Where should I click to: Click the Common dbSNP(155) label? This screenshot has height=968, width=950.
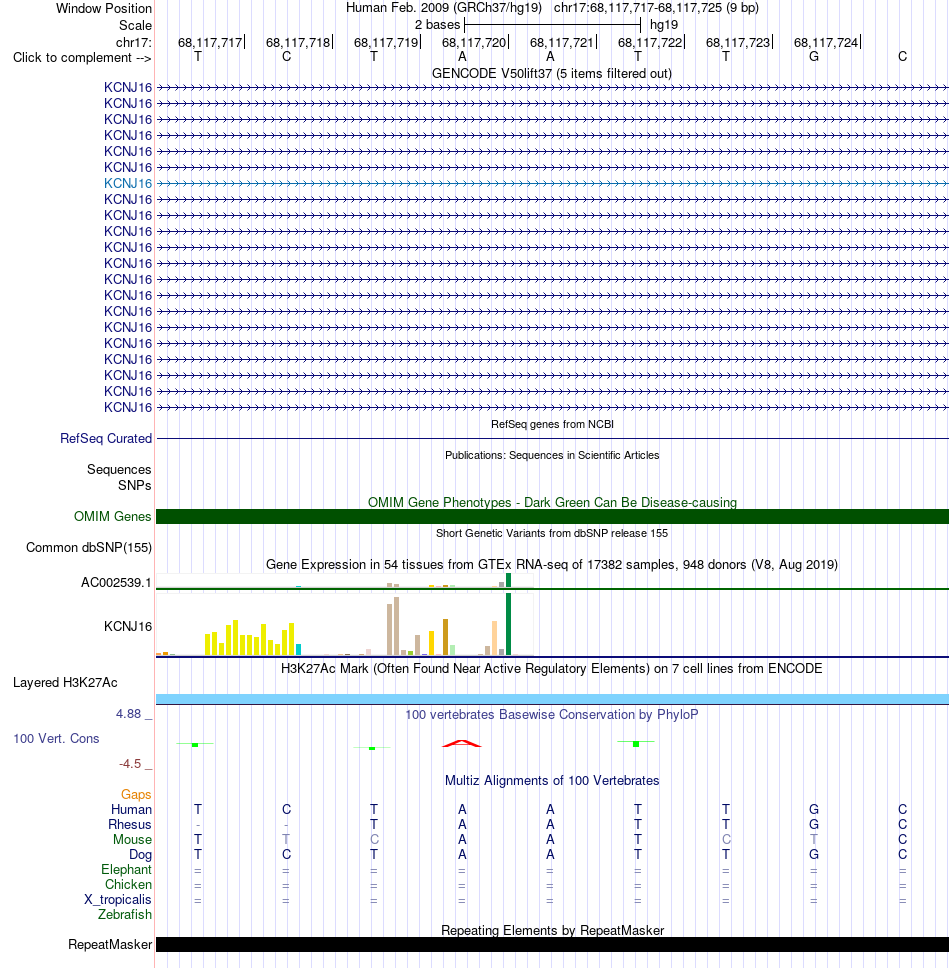pos(88,548)
